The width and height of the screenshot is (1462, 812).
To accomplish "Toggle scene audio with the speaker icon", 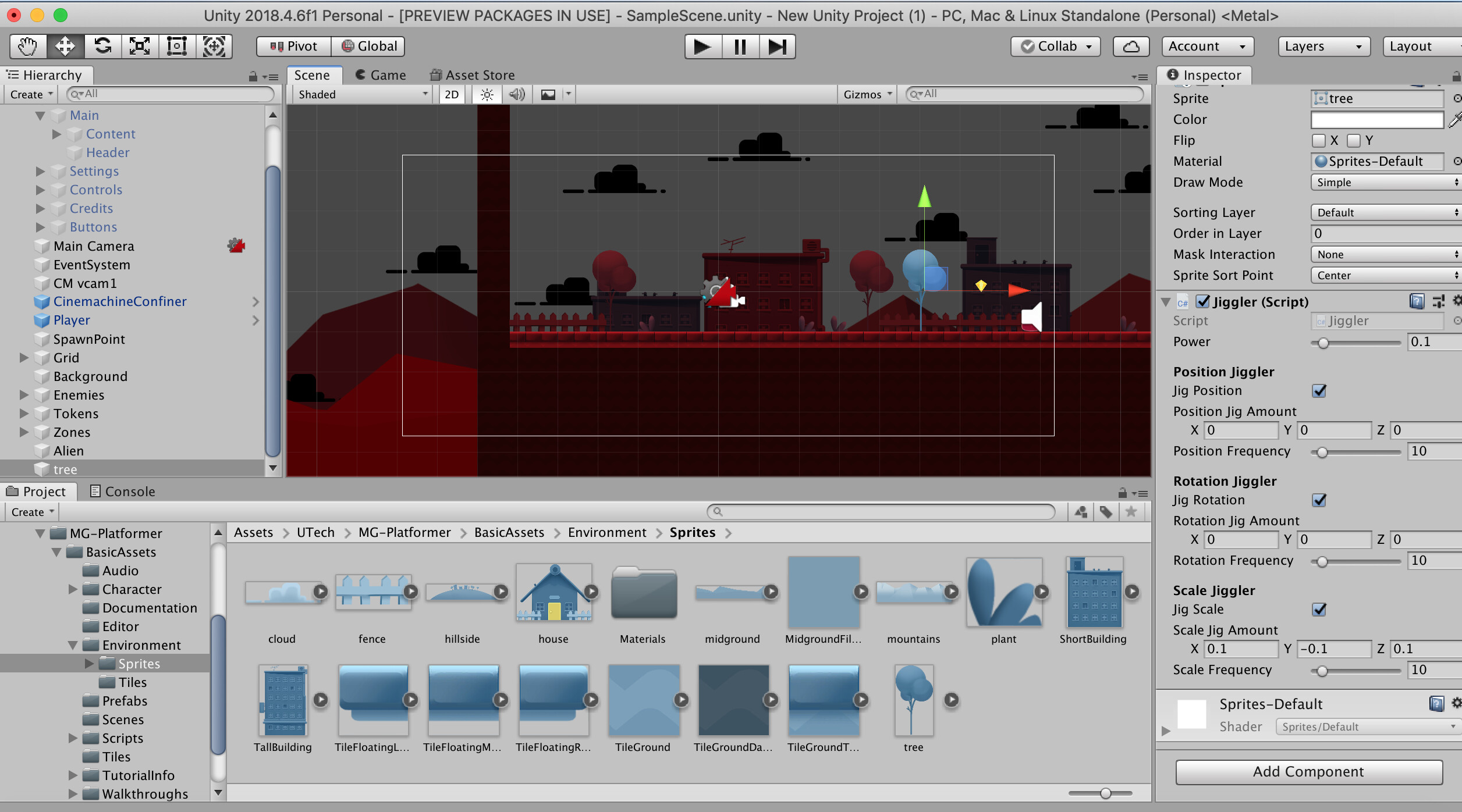I will (x=517, y=94).
